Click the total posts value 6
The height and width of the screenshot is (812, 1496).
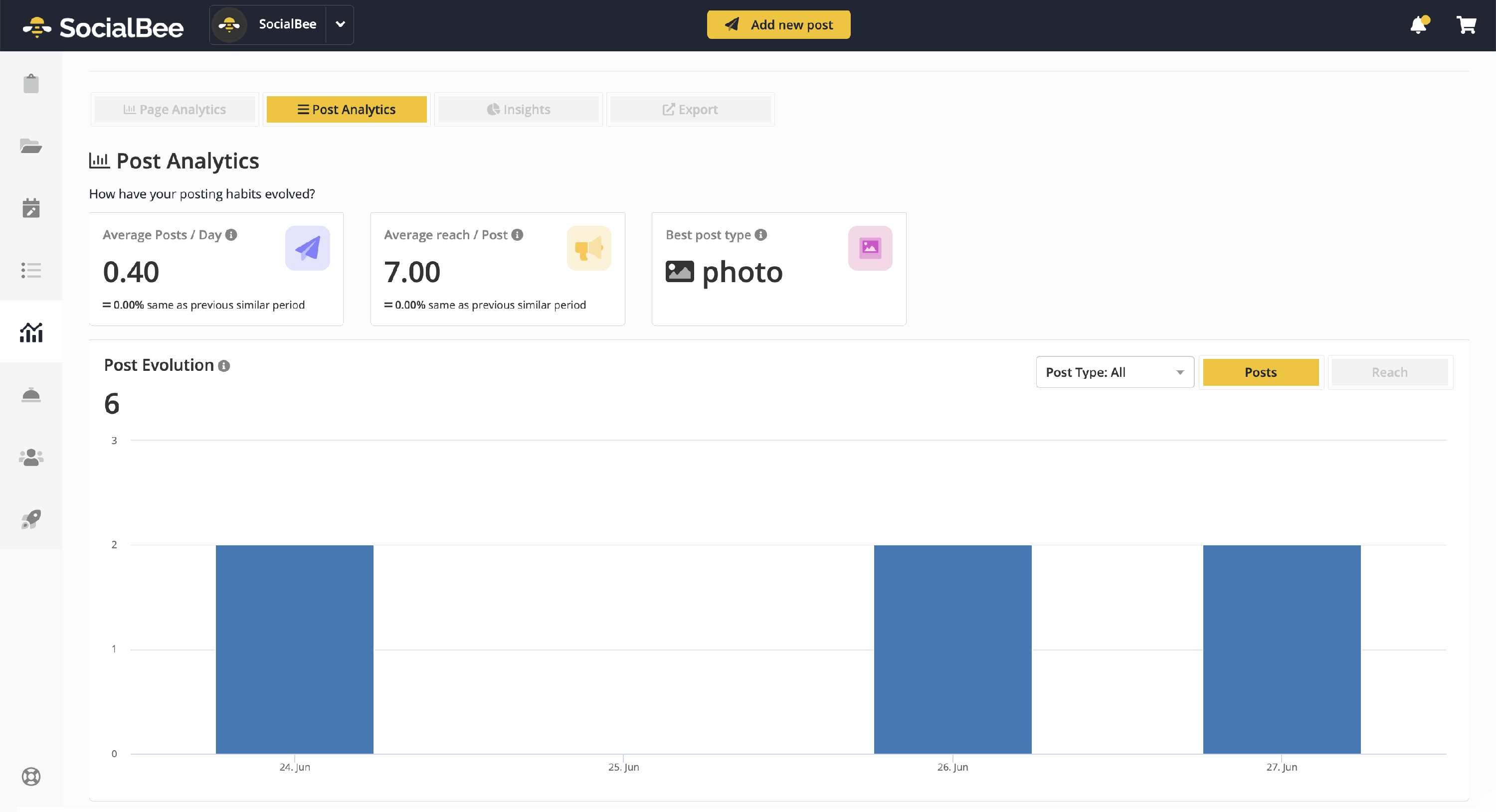[112, 403]
